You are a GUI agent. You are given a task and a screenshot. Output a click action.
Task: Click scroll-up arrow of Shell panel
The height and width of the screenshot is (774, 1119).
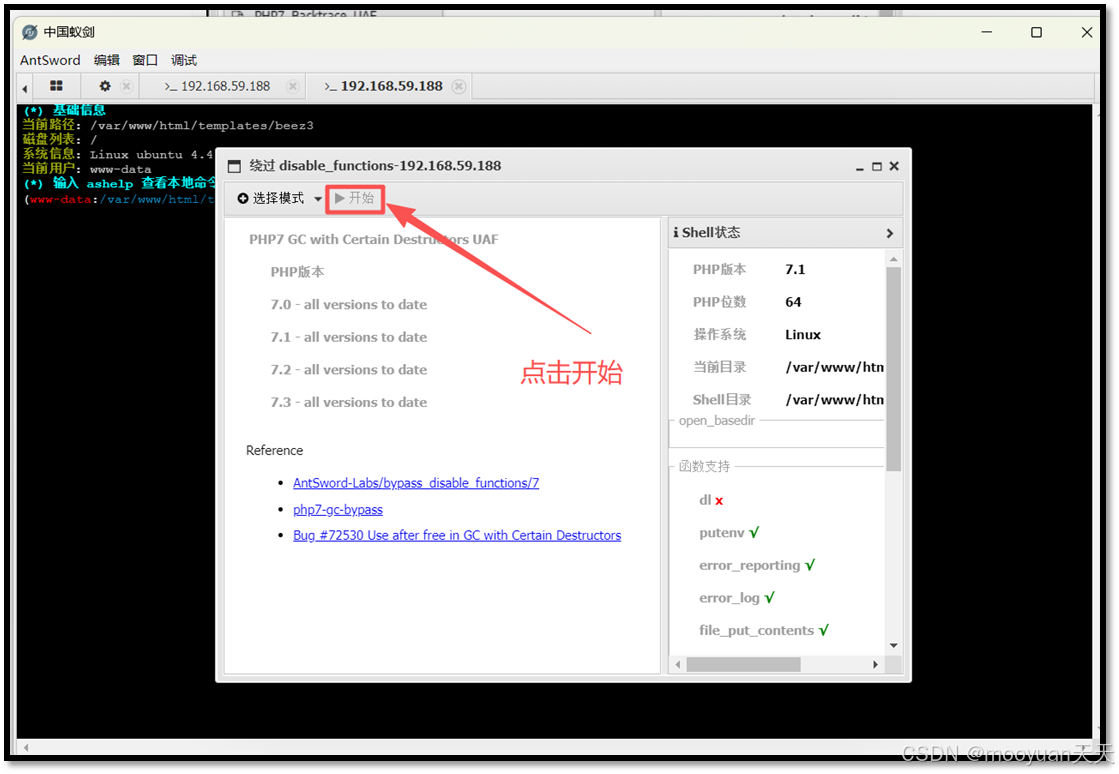click(893, 259)
